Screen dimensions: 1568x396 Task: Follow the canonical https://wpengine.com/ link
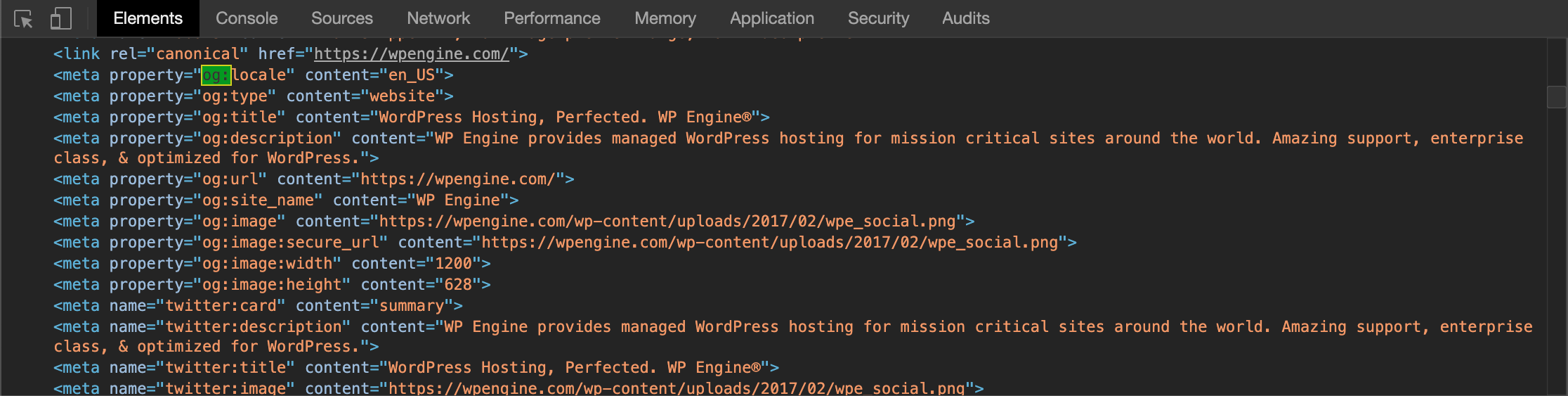click(411, 54)
